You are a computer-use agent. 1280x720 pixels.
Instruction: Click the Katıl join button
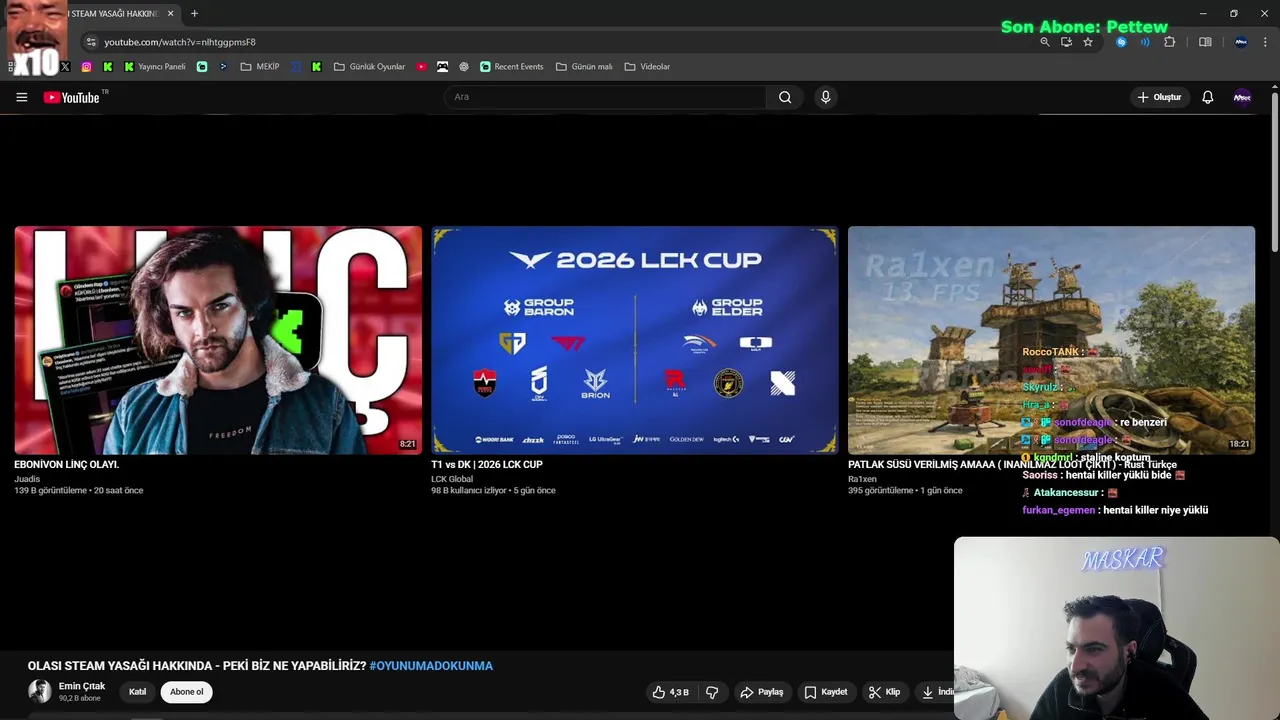click(138, 692)
